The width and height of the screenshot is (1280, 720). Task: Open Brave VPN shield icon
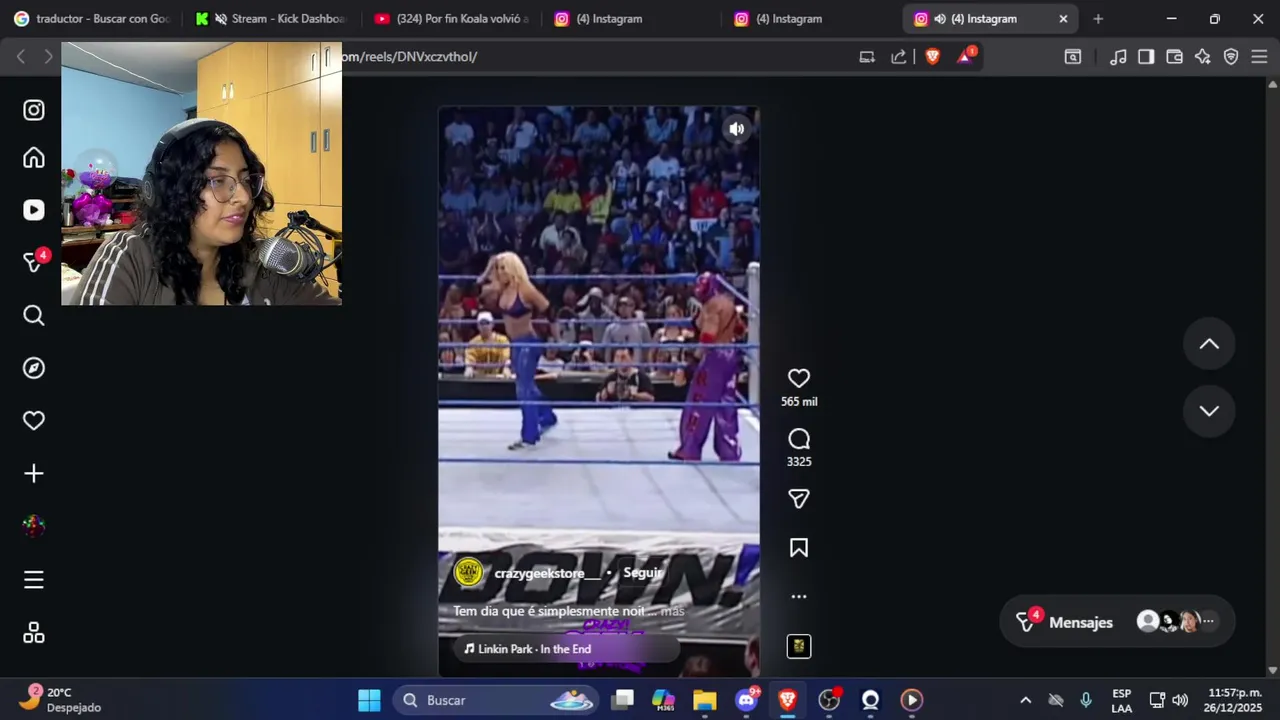(1231, 57)
